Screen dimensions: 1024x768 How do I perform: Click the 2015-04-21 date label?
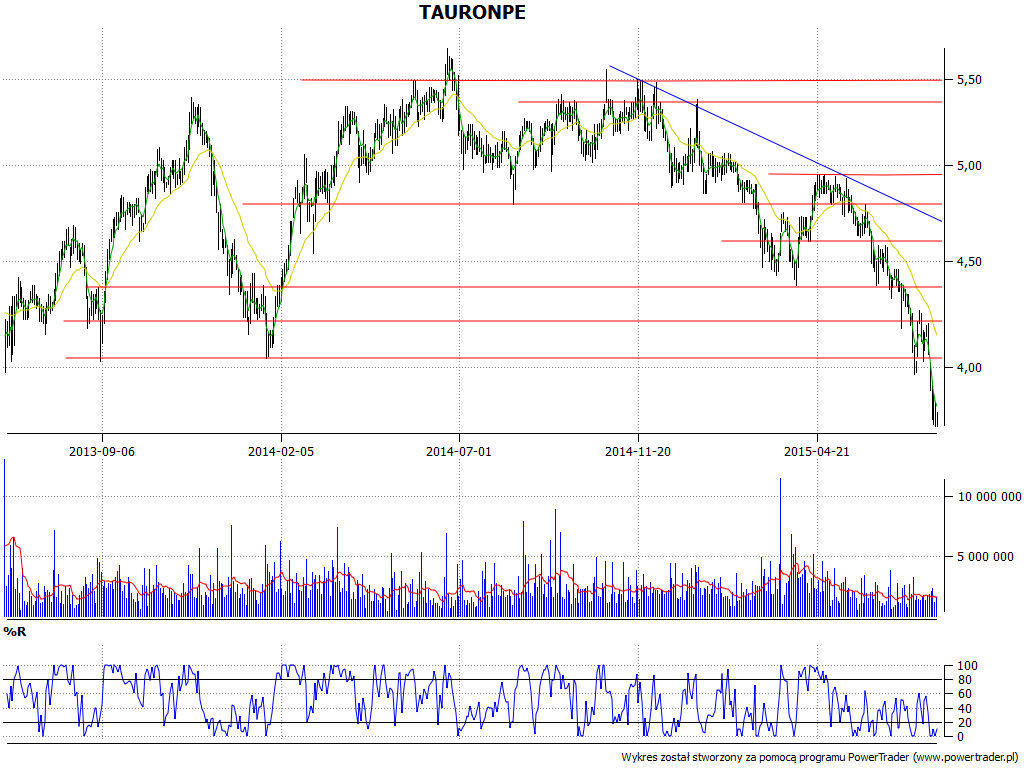(x=817, y=451)
